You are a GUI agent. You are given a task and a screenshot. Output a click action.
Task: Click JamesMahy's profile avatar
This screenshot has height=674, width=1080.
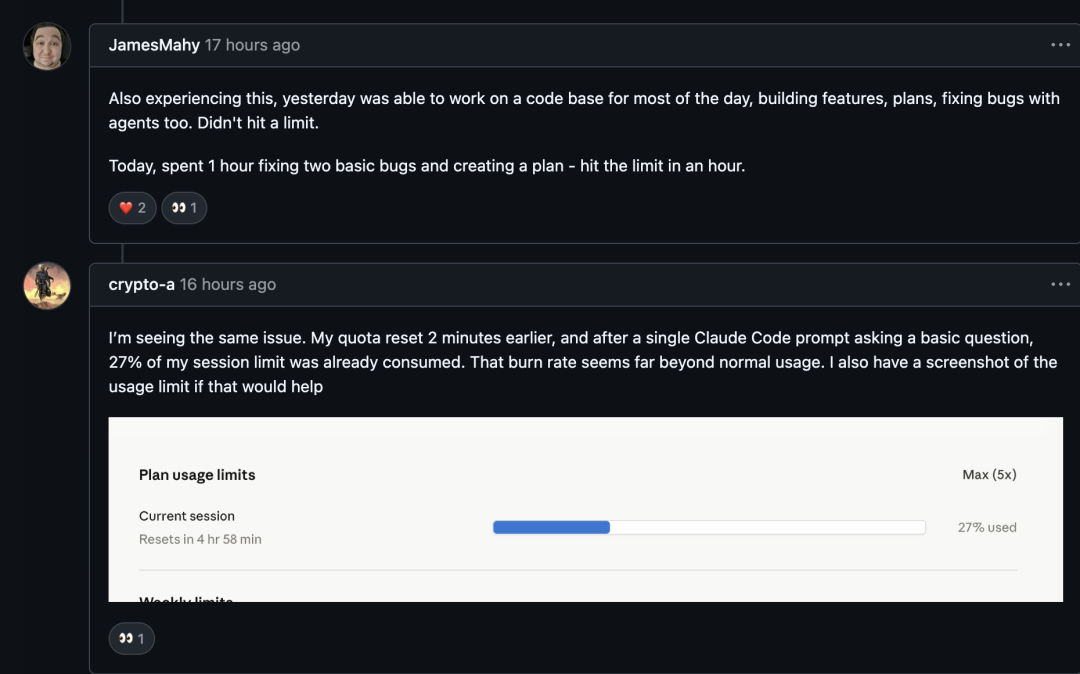click(47, 46)
